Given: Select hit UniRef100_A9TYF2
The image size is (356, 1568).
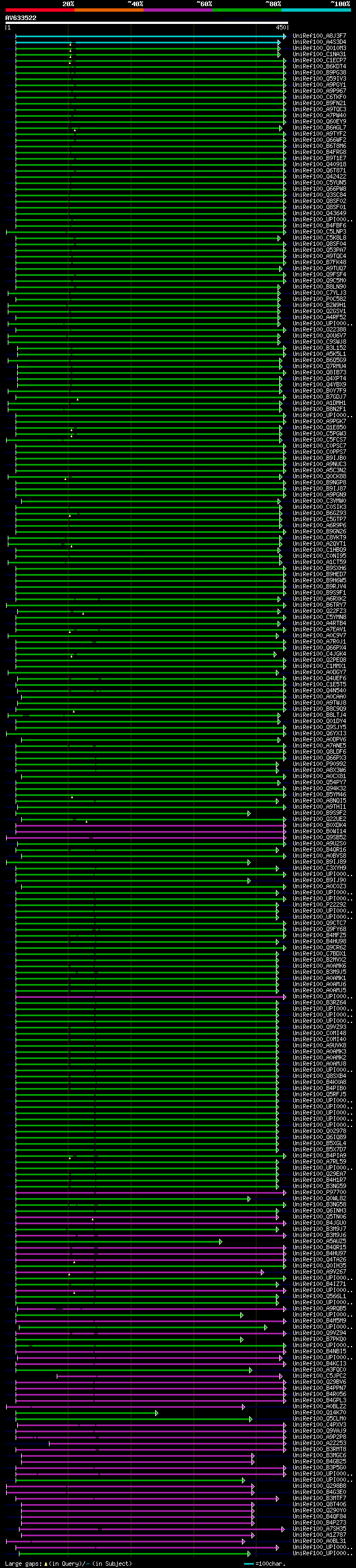Looking at the screenshot, I should pos(319,134).
